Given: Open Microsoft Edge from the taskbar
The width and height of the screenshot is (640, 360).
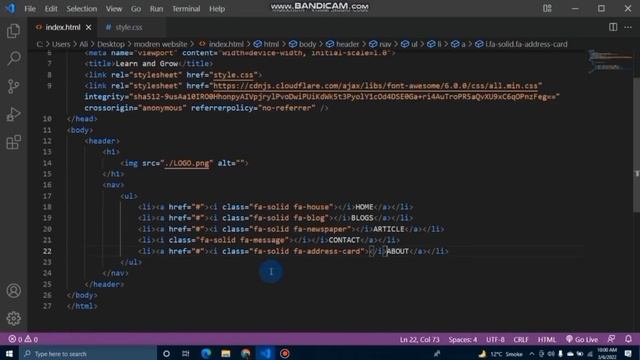Looking at the screenshot, I should [x=206, y=353].
